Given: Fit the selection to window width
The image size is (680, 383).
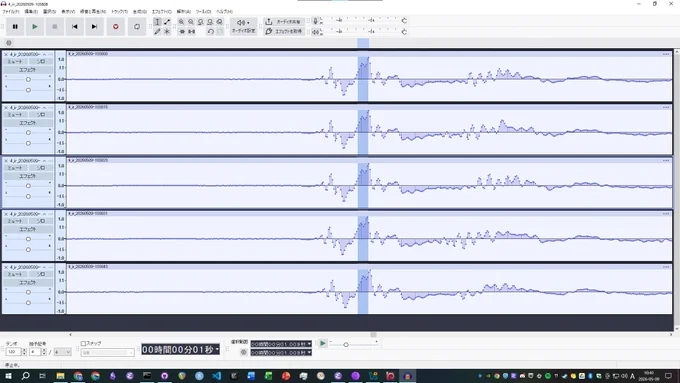Looking at the screenshot, I should [x=200, y=22].
